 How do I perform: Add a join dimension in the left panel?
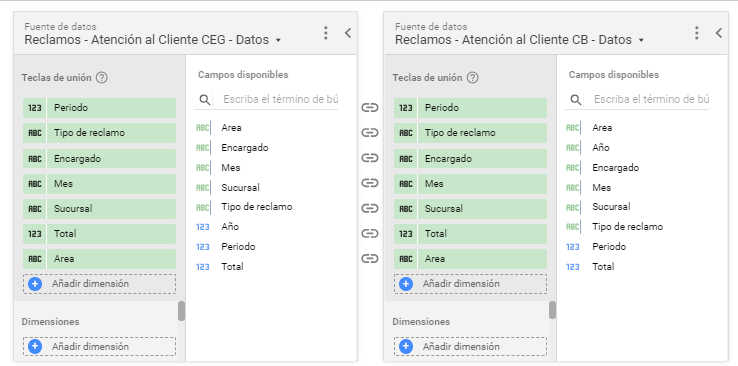(x=99, y=284)
